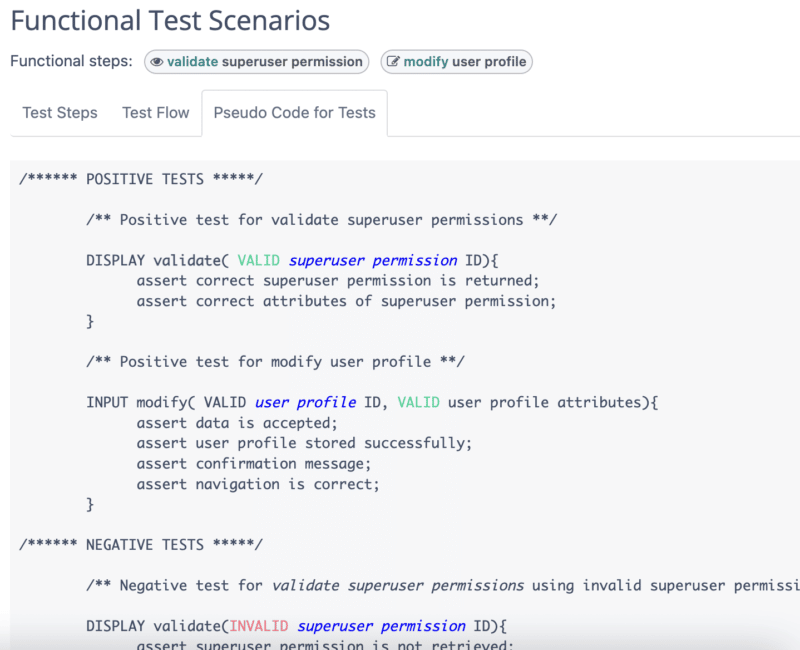The width and height of the screenshot is (800, 650).
Task: Open the Test Flow tab
Action: click(155, 113)
